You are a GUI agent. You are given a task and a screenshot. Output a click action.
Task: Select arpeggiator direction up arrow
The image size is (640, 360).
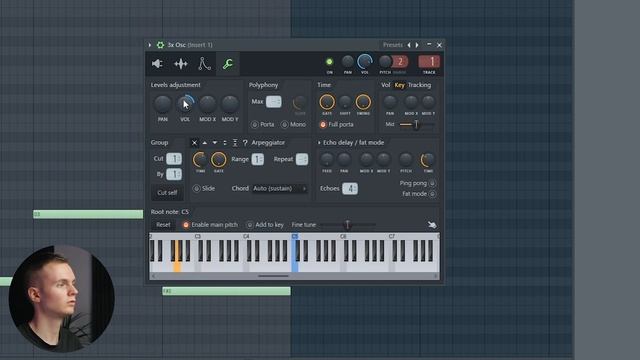pos(204,142)
